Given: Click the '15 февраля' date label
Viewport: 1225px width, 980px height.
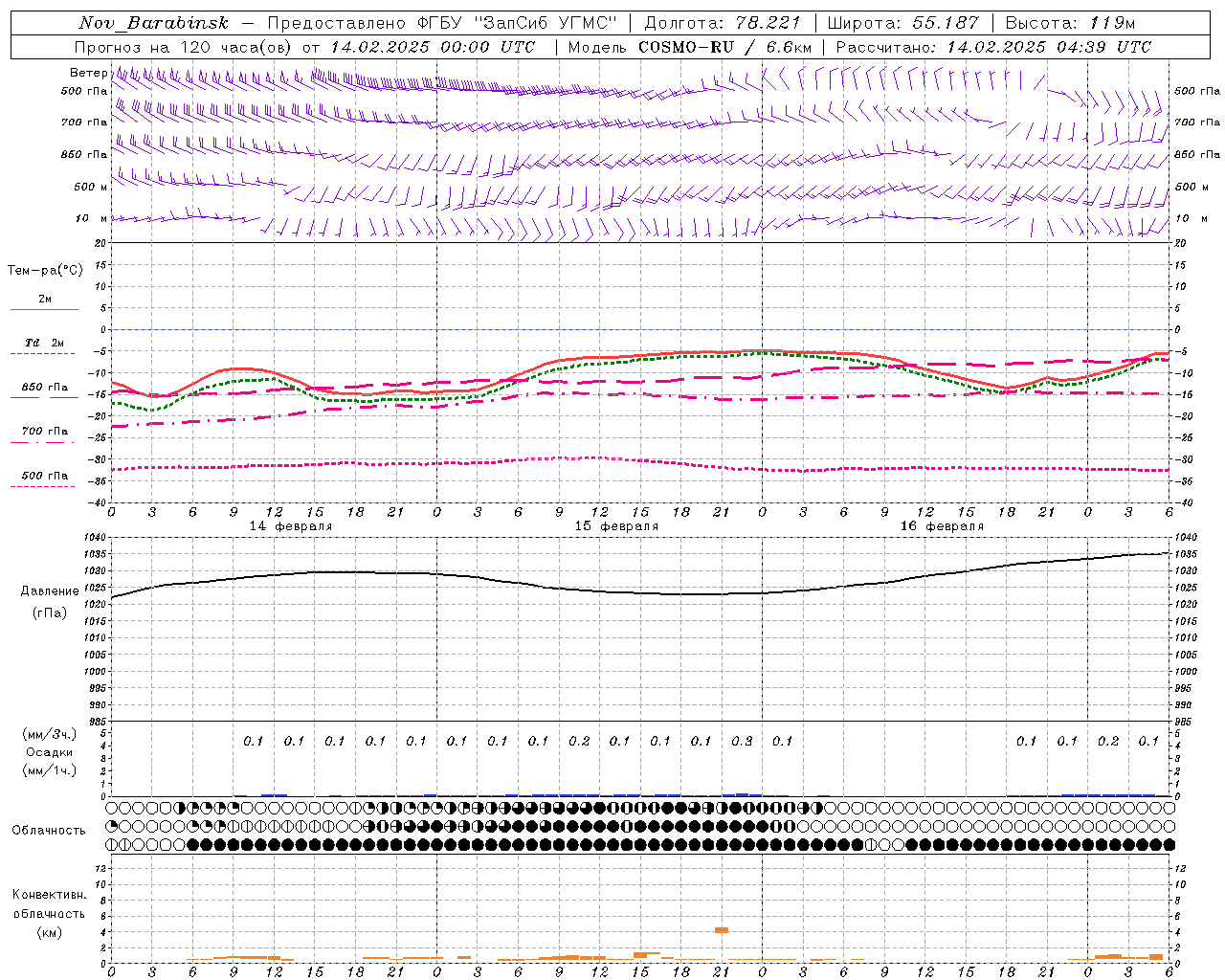Looking at the screenshot, I should [x=616, y=526].
